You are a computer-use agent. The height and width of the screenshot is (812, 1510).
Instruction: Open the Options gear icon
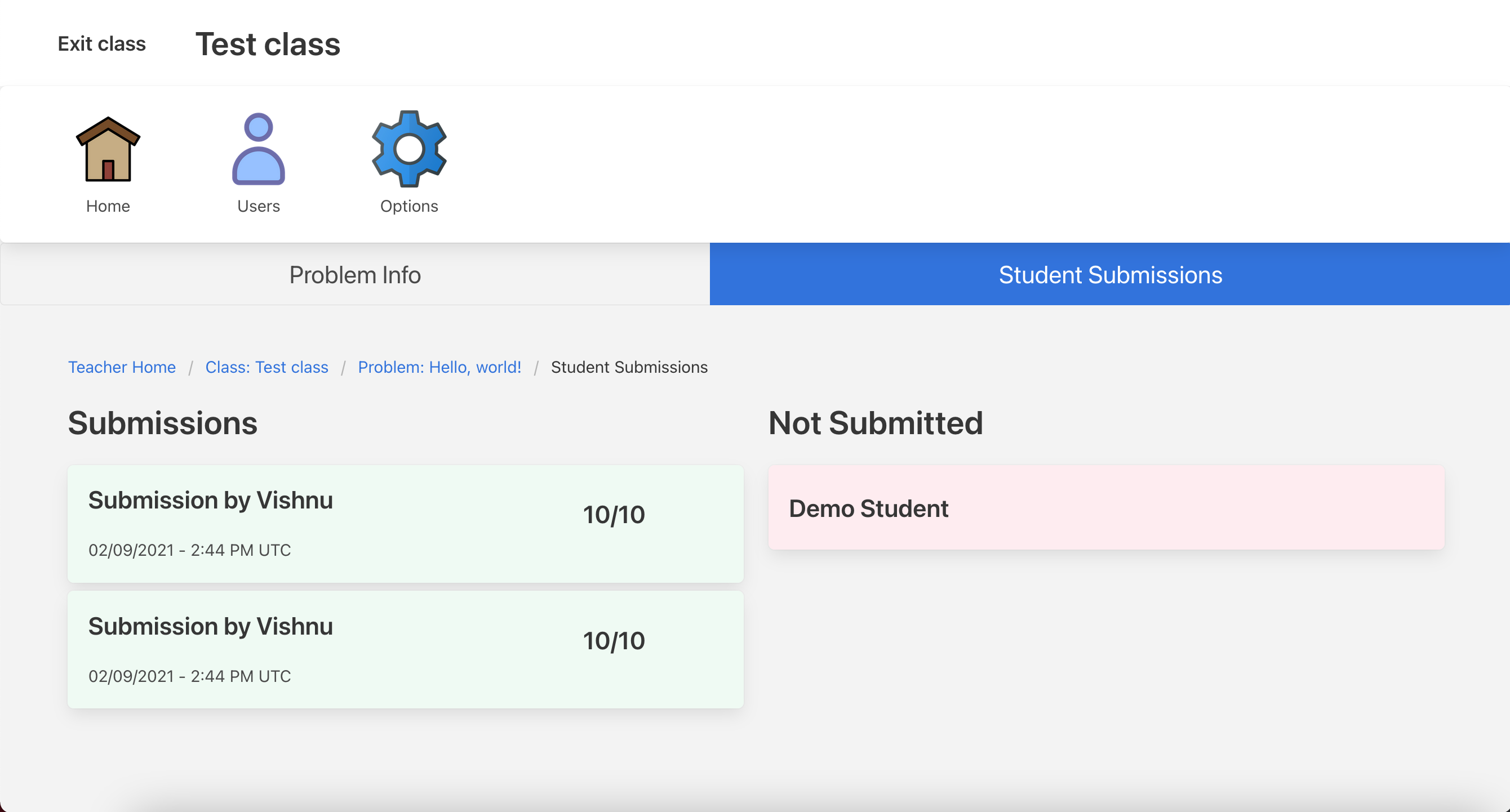pyautogui.click(x=409, y=149)
